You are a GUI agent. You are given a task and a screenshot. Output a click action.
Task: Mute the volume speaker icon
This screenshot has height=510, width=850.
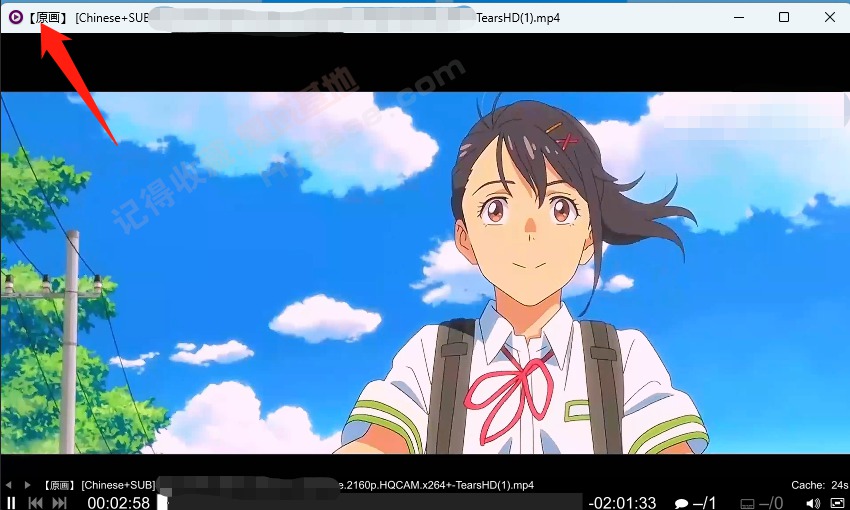pos(813,503)
